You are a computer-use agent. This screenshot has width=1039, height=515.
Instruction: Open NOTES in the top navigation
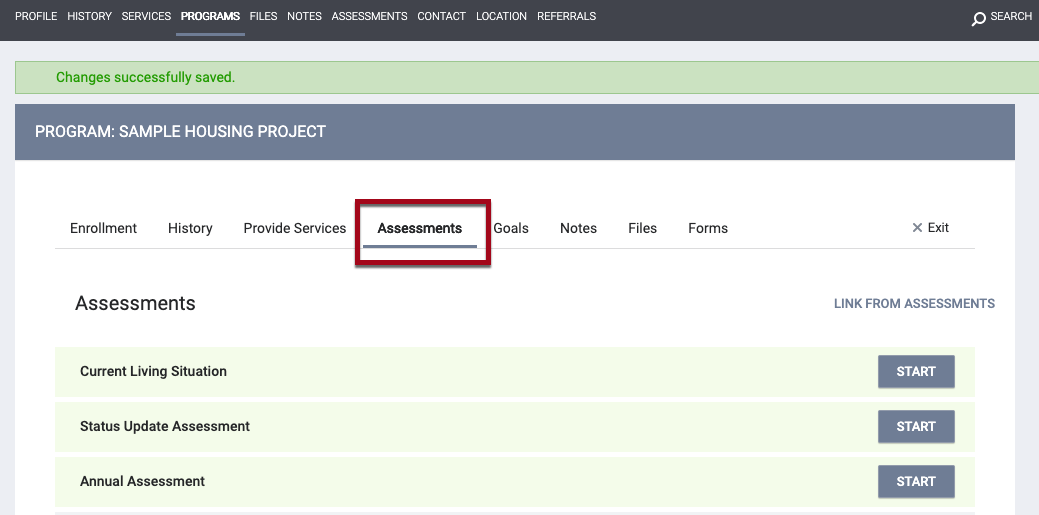(x=304, y=16)
